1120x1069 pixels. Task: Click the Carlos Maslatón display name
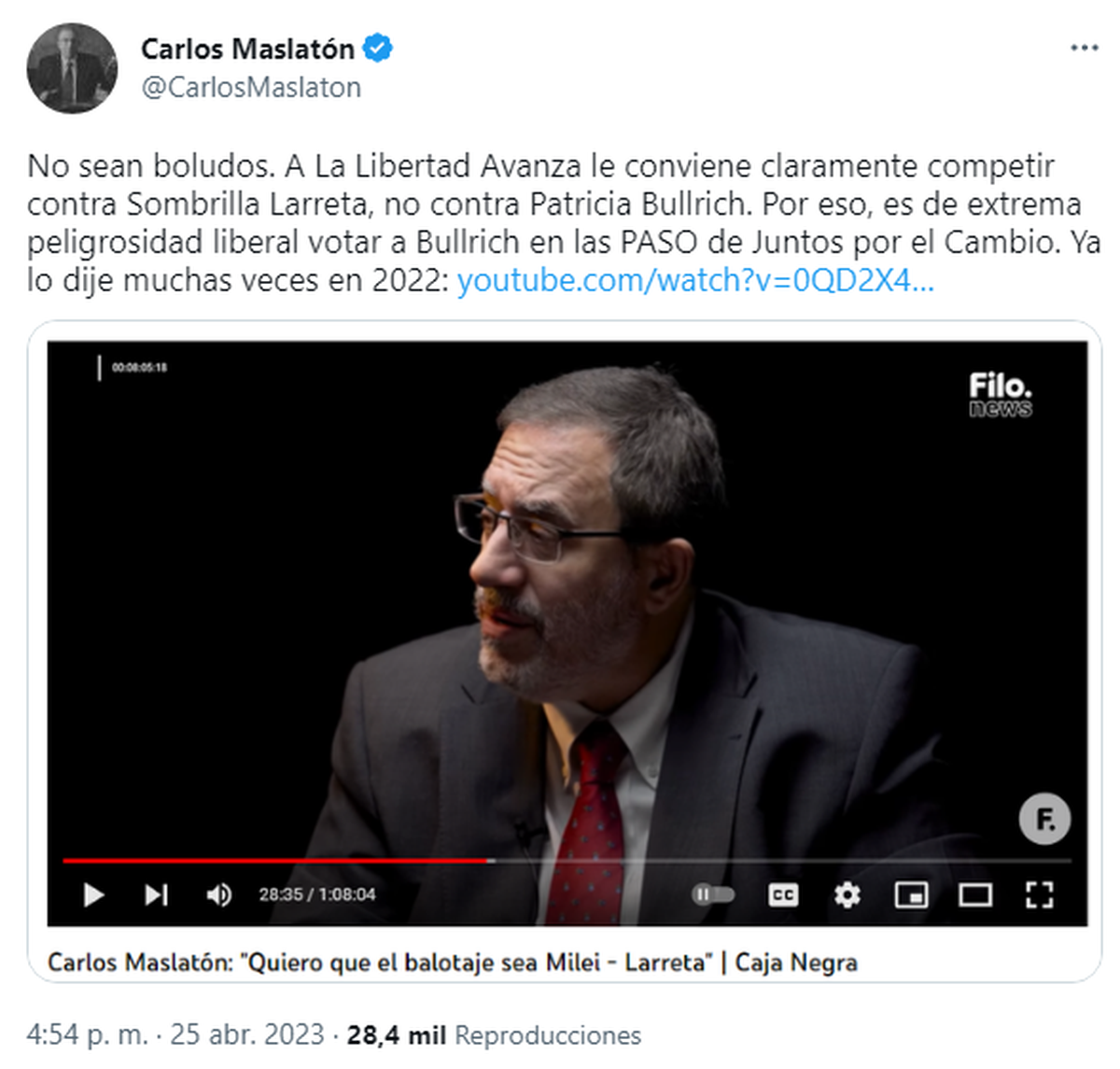(247, 49)
